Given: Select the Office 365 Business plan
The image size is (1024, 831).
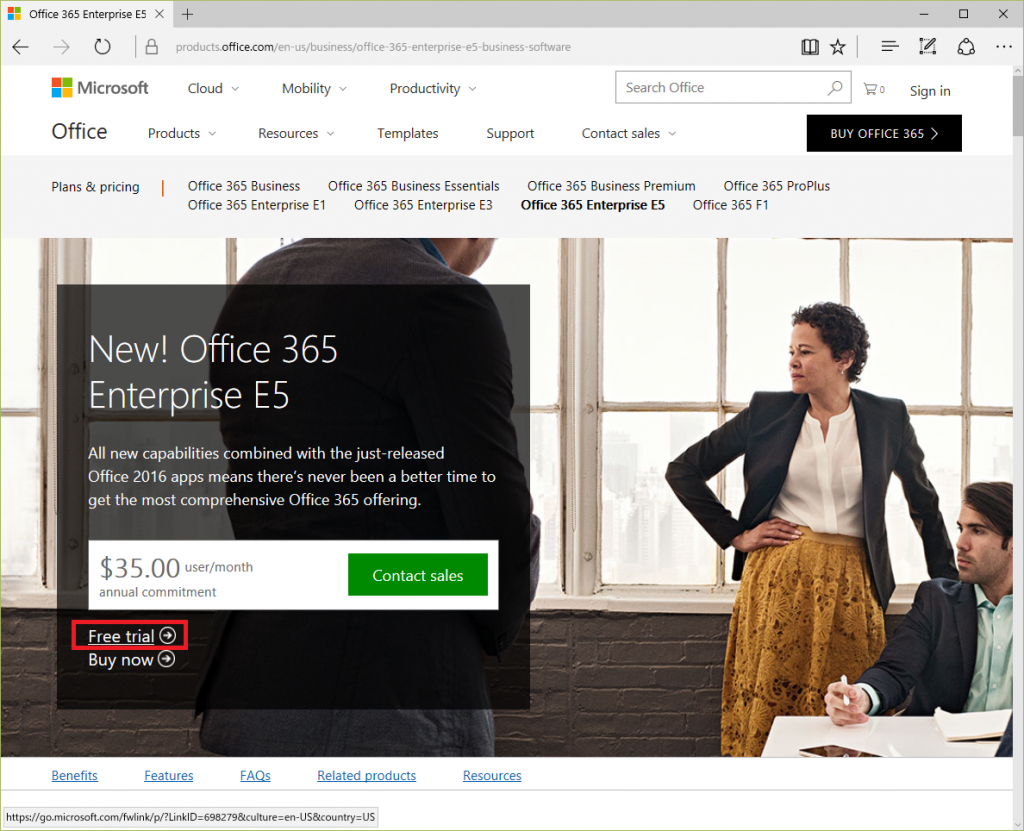Looking at the screenshot, I should 244,186.
